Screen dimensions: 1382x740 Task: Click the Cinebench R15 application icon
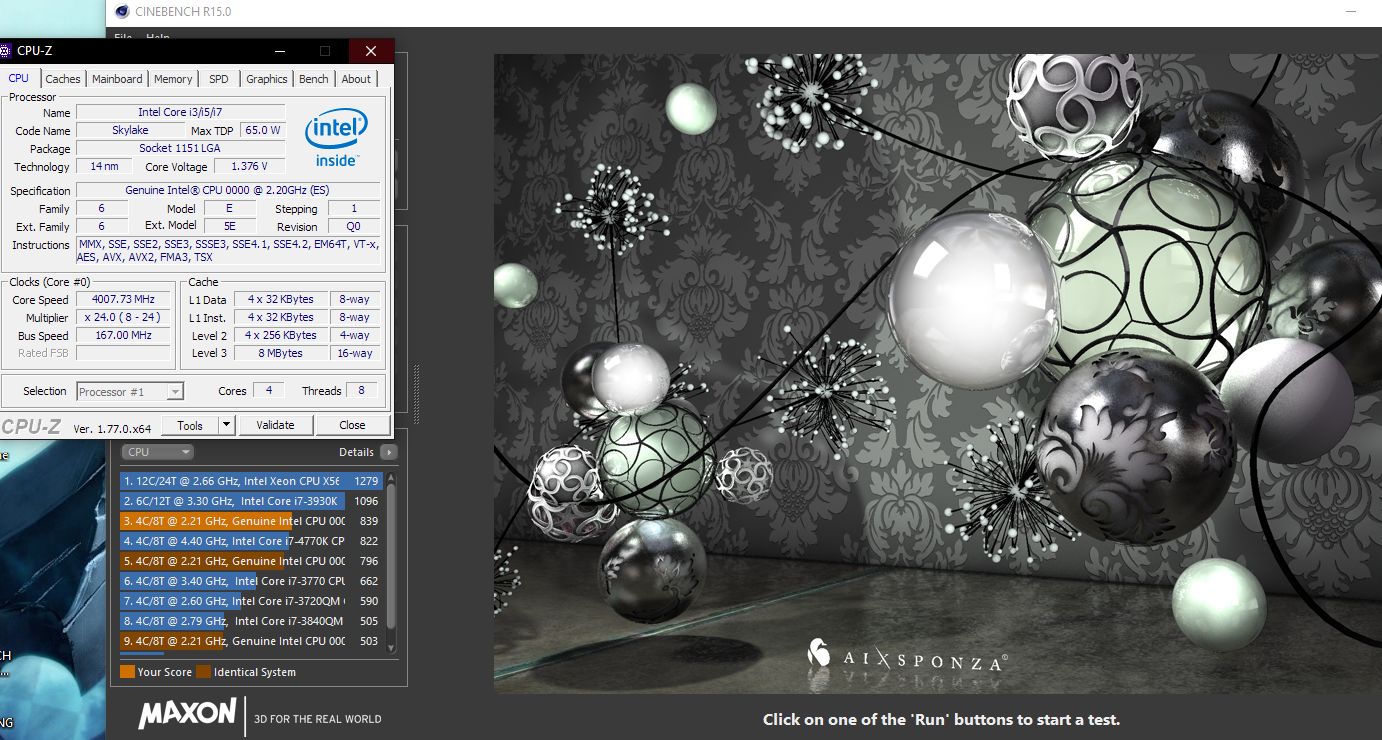click(x=122, y=12)
